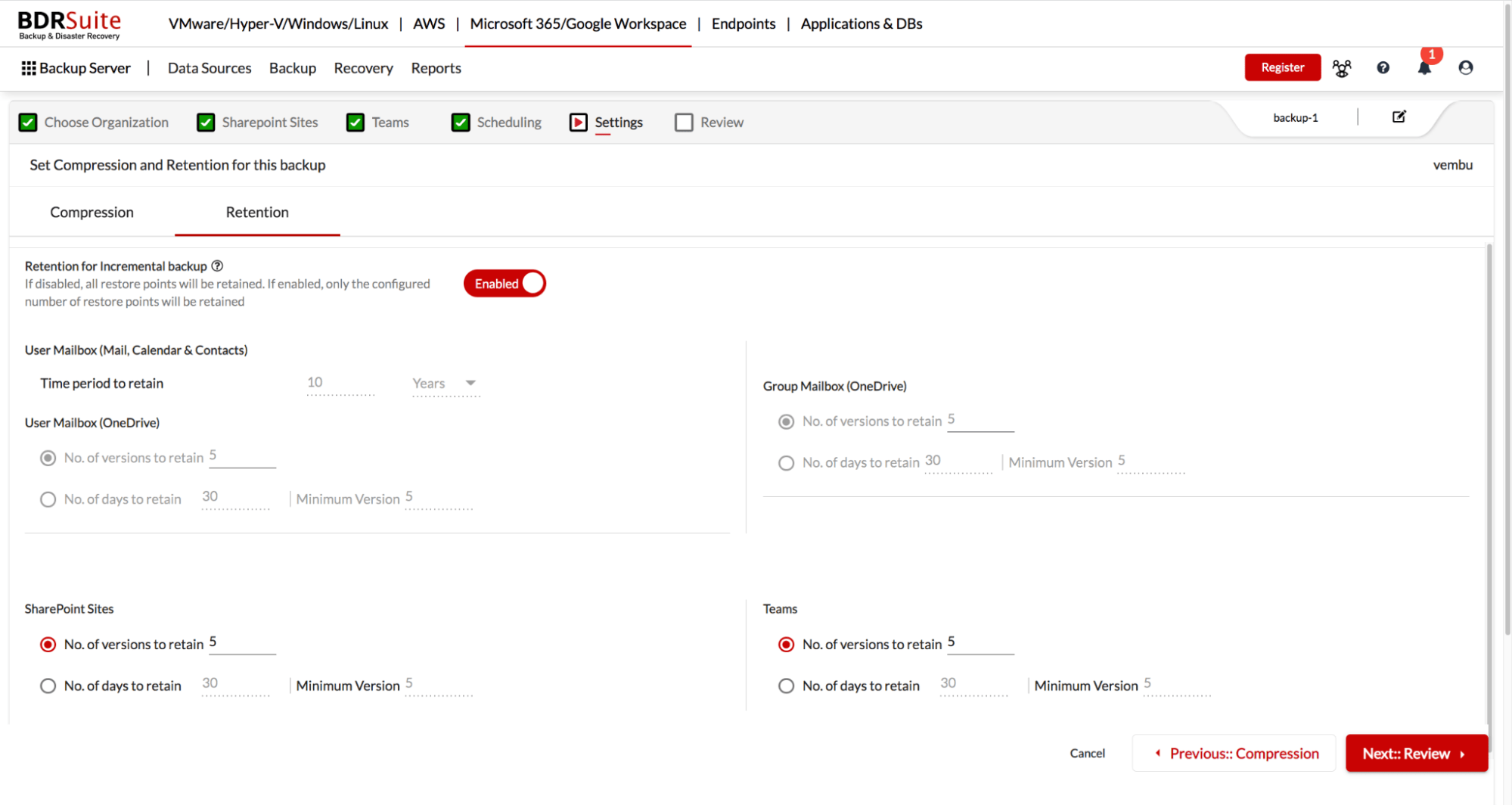The height and width of the screenshot is (805, 1512).
Task: Open the Recovery menu
Action: click(x=363, y=68)
